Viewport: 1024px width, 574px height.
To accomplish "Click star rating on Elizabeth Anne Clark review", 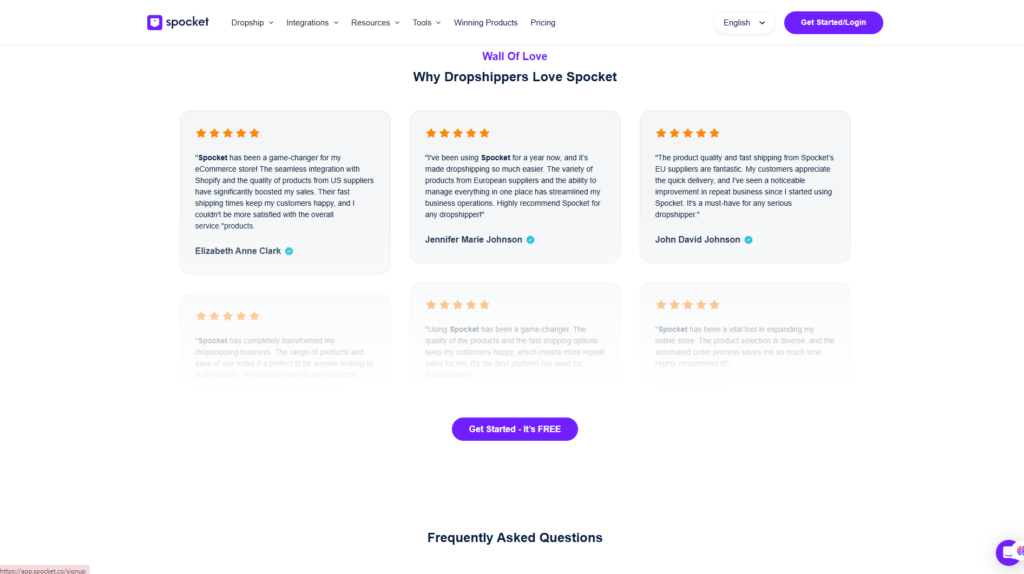I will pos(227,133).
